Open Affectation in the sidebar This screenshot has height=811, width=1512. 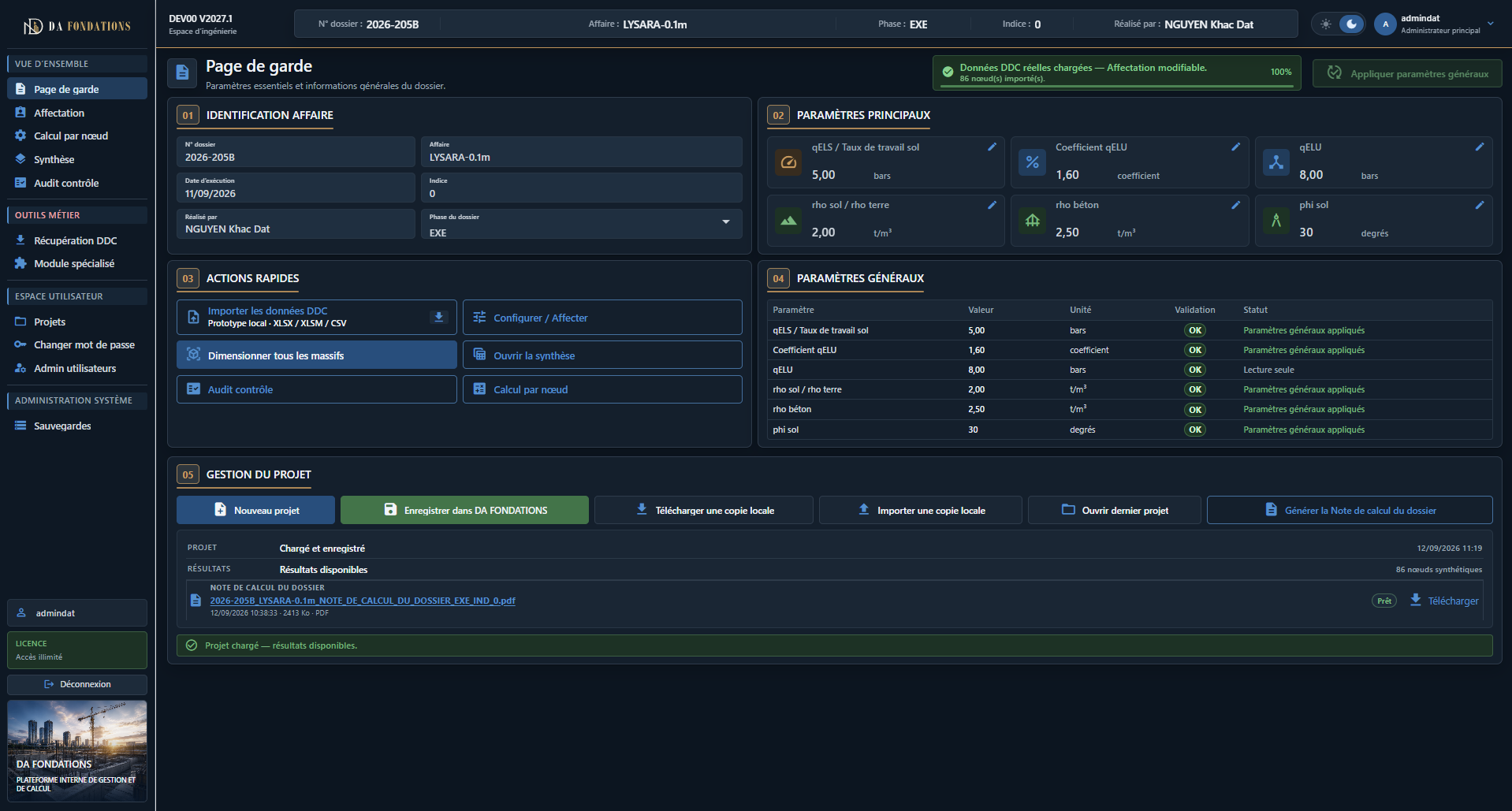click(77, 113)
